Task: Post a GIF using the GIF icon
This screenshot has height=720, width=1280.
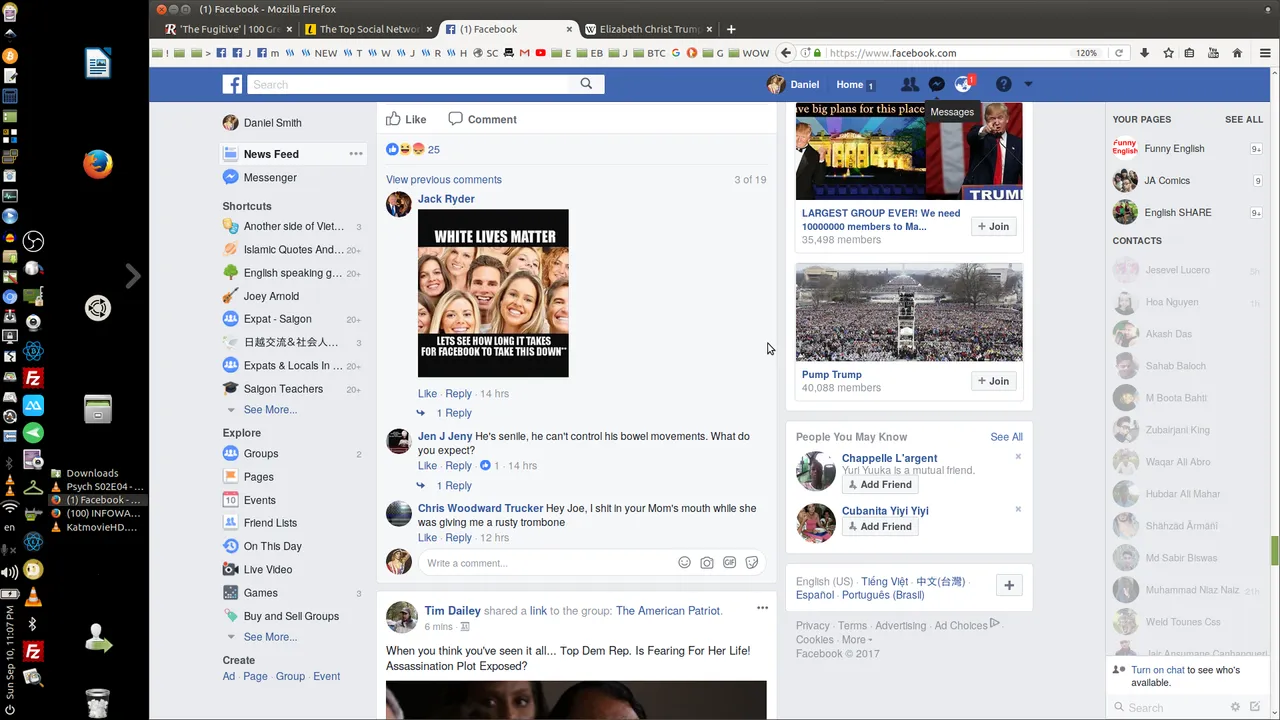Action: tap(730, 563)
